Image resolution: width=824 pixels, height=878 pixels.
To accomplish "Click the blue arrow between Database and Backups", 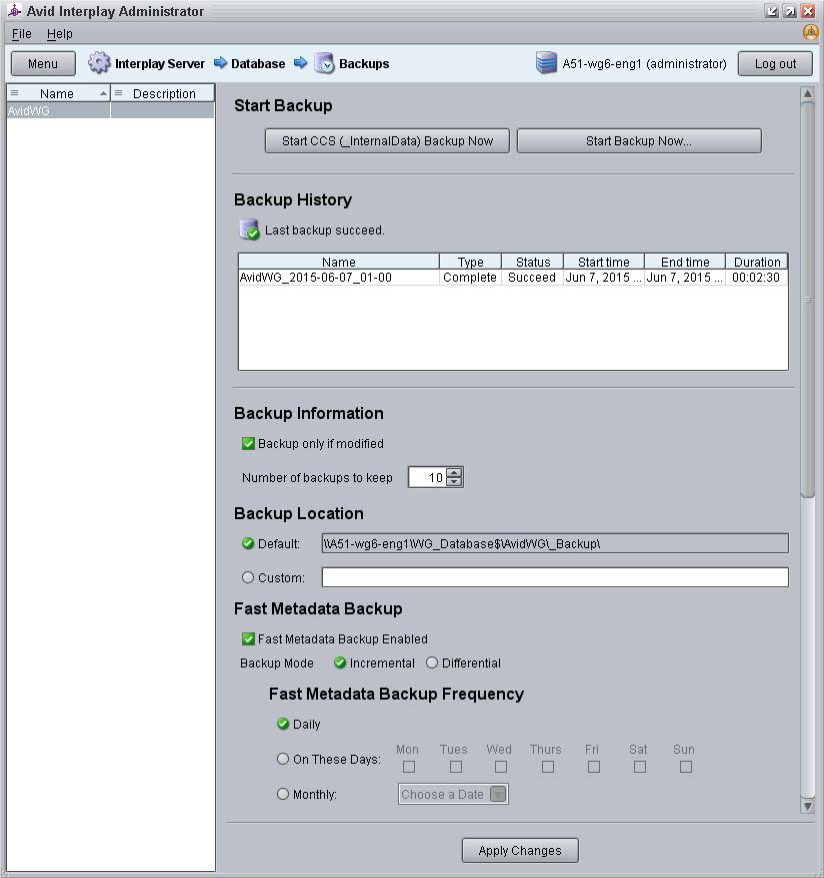I will [x=301, y=63].
